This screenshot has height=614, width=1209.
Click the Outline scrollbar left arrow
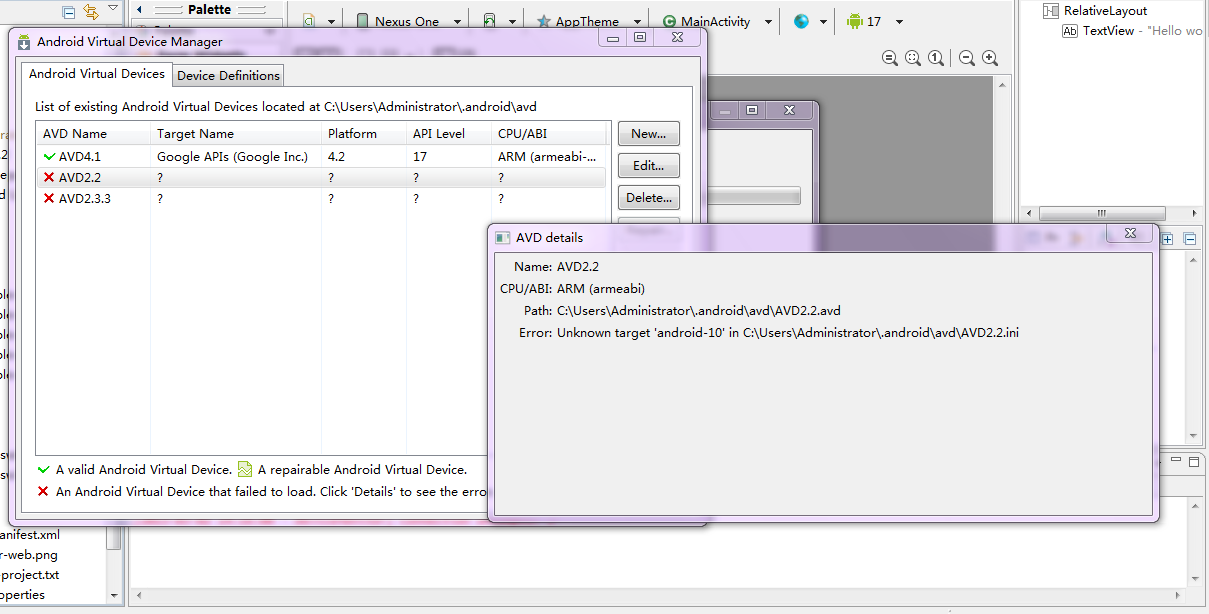click(1029, 213)
